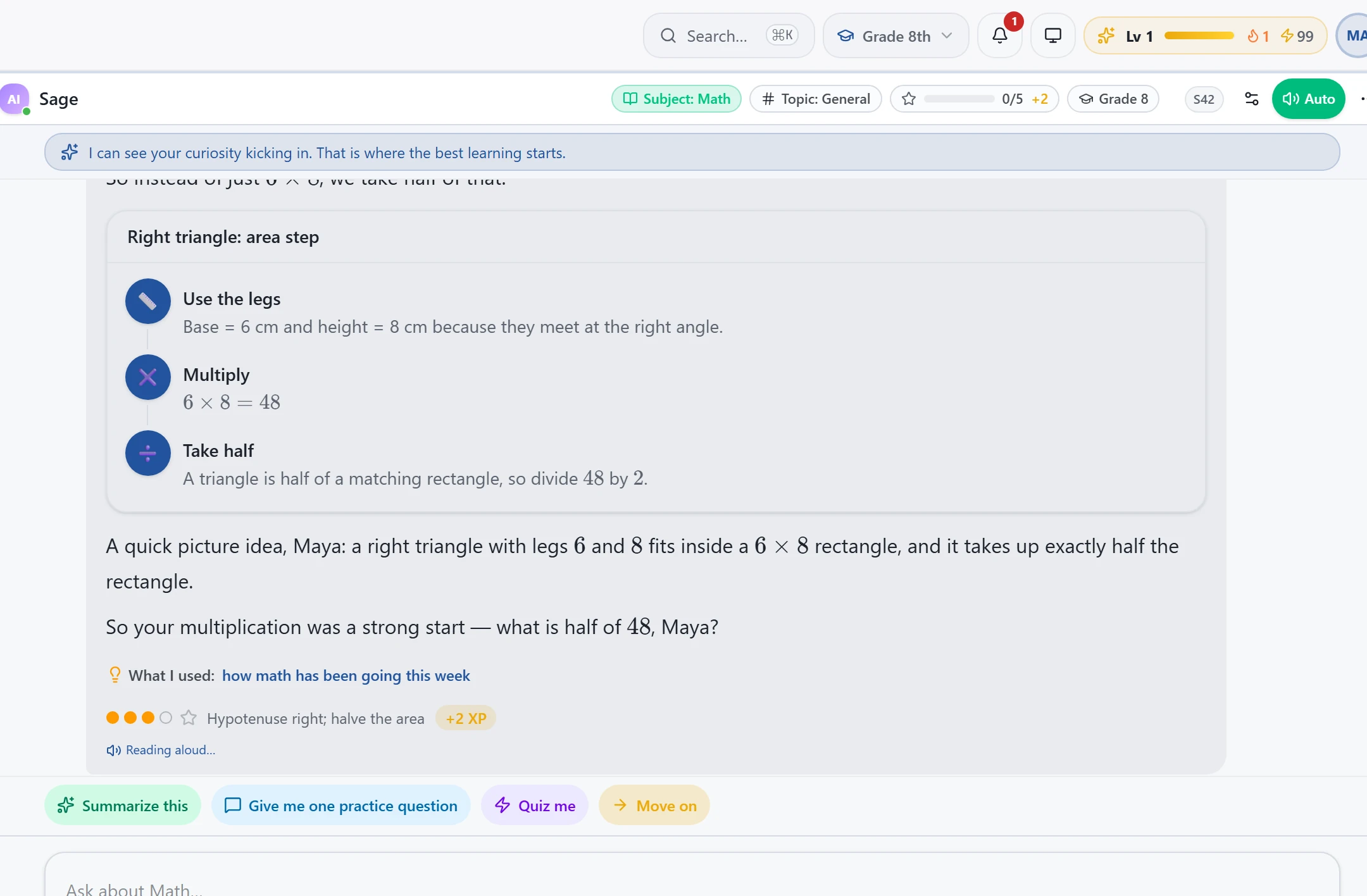This screenshot has width=1367, height=896.
Task: Click the S42 session badge
Action: [x=1204, y=99]
